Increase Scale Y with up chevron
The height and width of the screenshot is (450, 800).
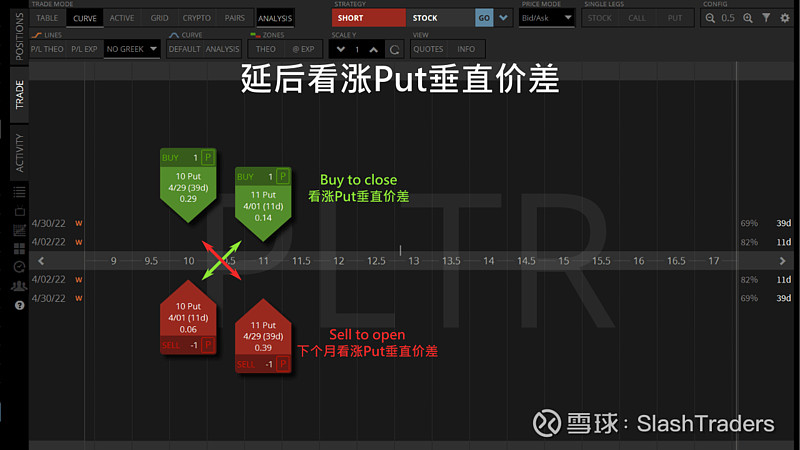click(x=373, y=49)
